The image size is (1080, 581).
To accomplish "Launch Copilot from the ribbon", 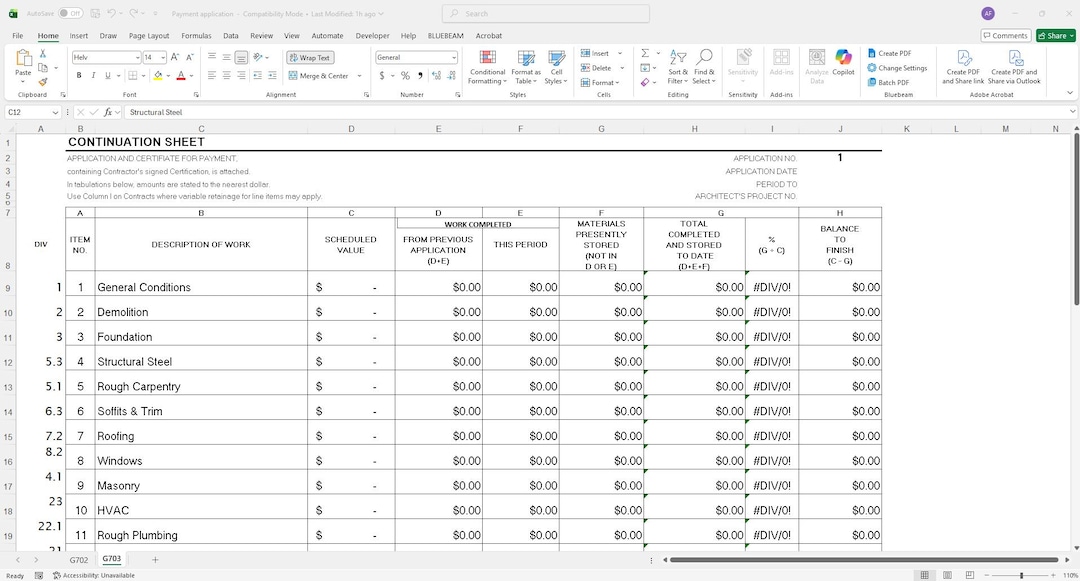I will pyautogui.click(x=843, y=63).
